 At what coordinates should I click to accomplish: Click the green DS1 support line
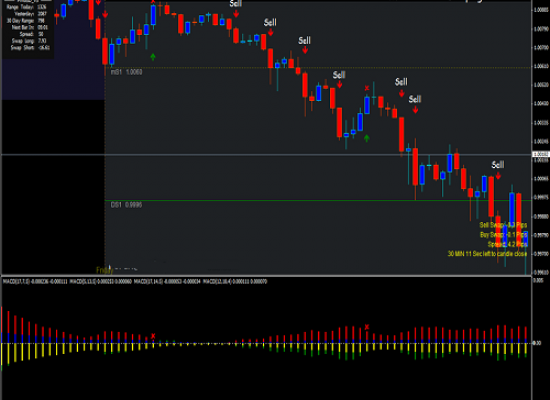[318, 200]
